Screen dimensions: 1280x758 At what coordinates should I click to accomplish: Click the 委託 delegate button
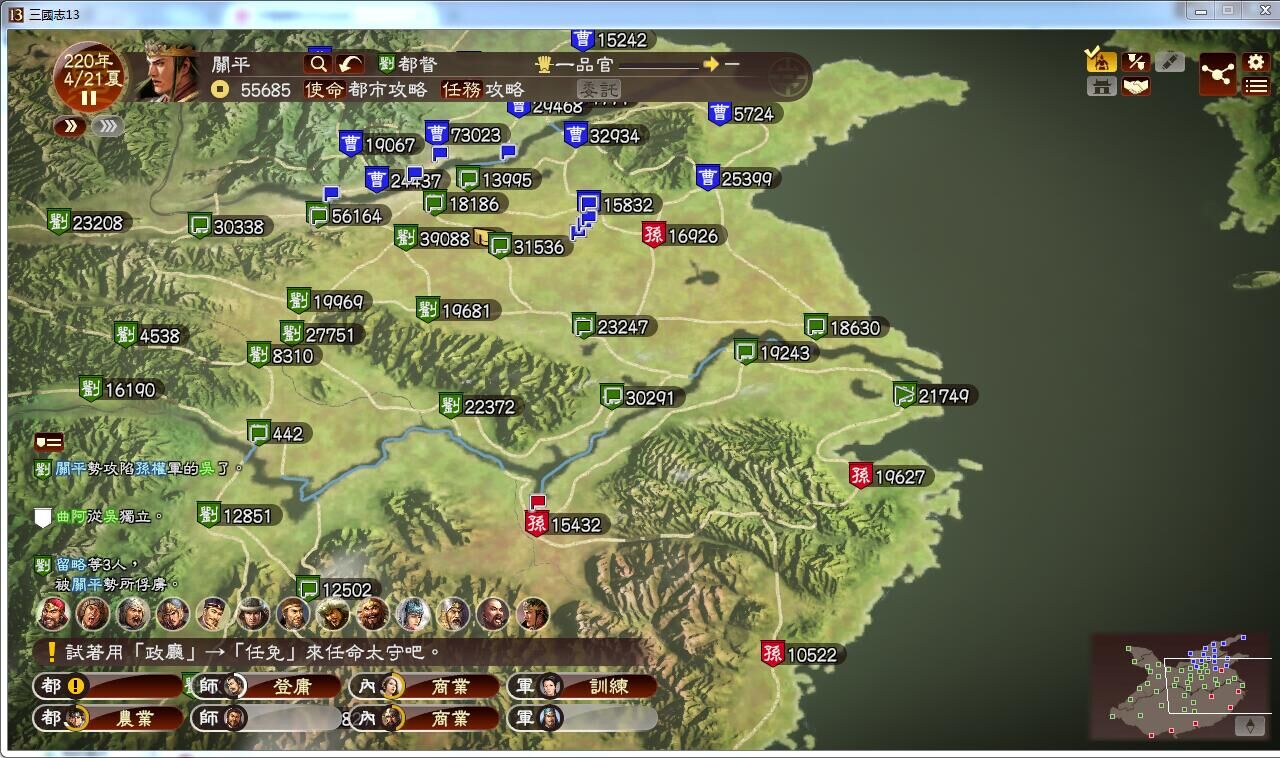598,90
